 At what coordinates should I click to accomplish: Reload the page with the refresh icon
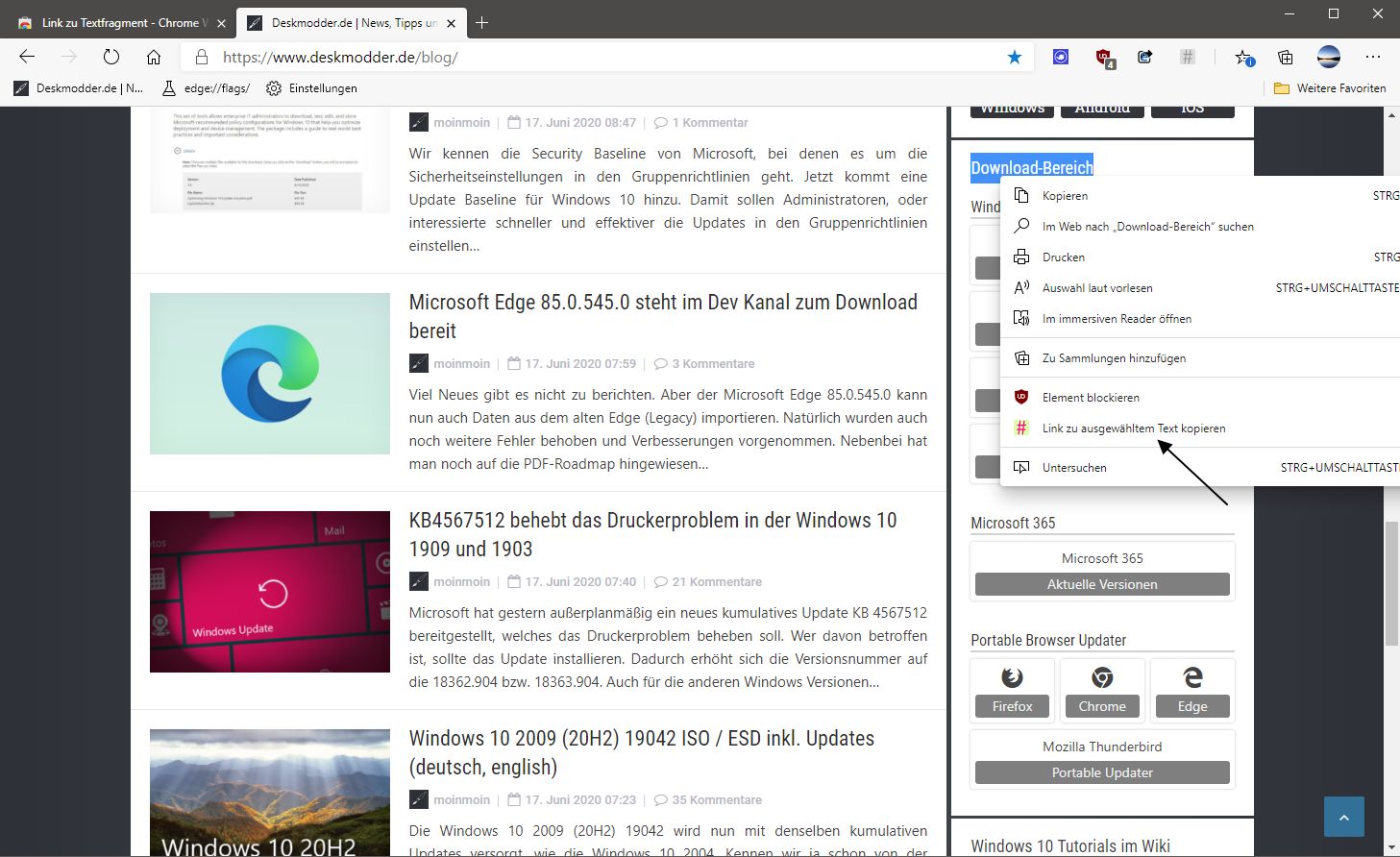[111, 57]
